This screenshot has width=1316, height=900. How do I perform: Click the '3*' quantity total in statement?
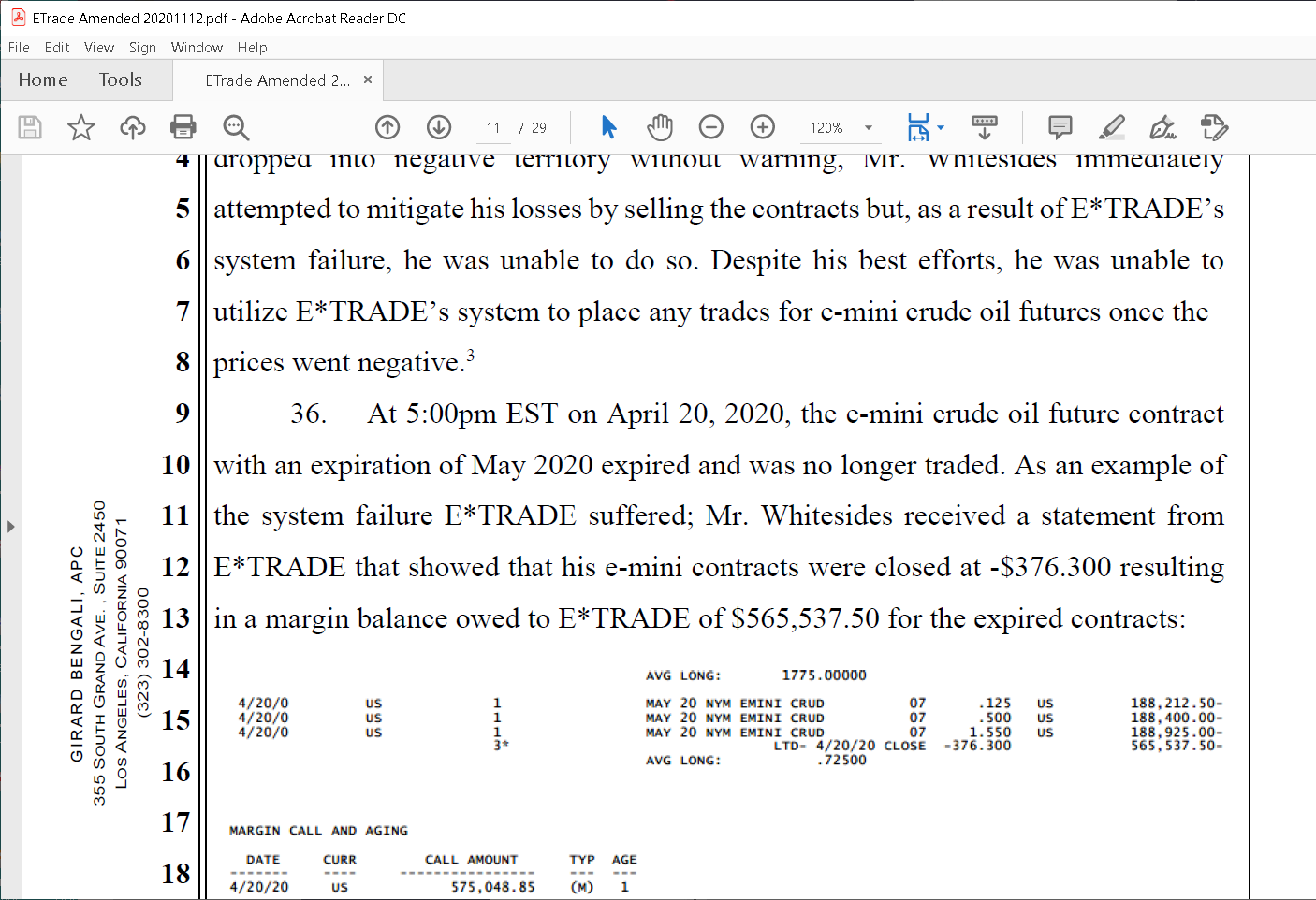click(x=501, y=746)
